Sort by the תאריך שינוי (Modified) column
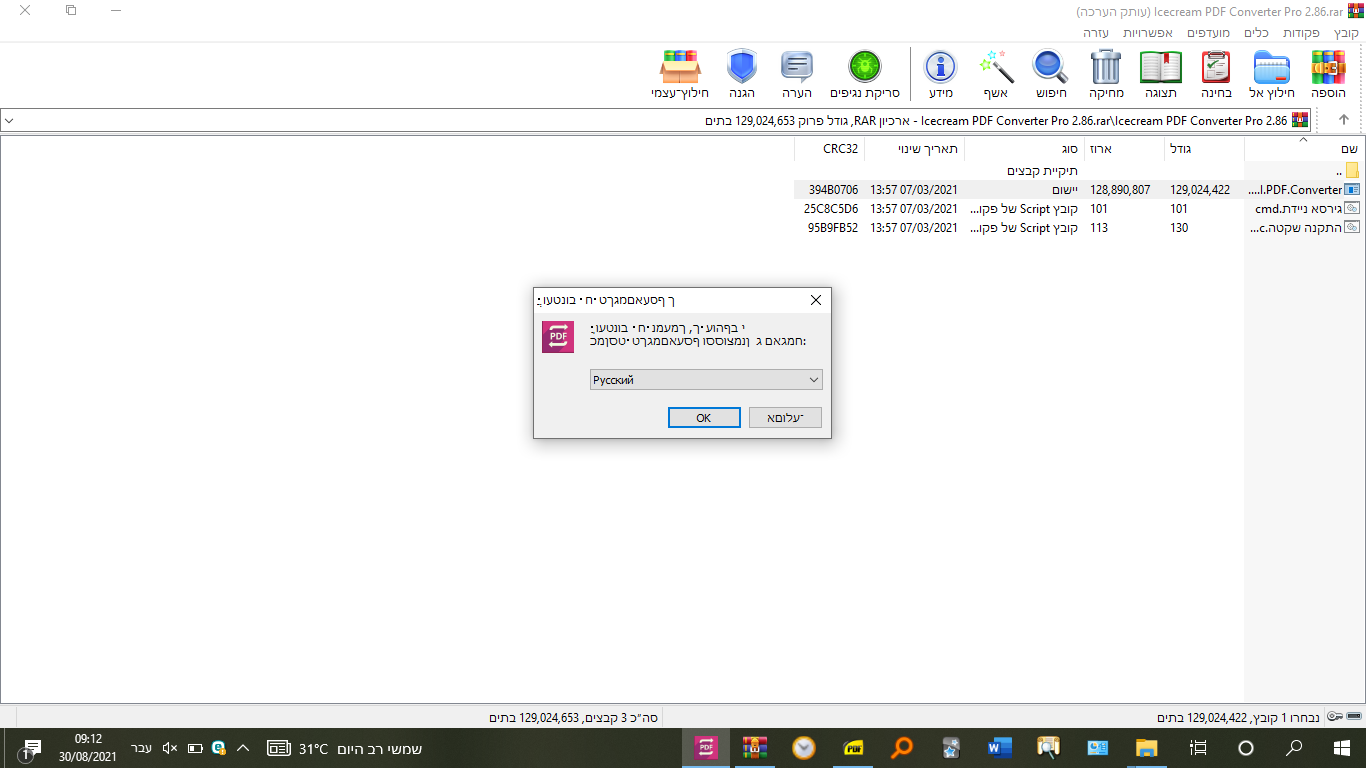Image resolution: width=1366 pixels, height=768 pixels. click(914, 149)
